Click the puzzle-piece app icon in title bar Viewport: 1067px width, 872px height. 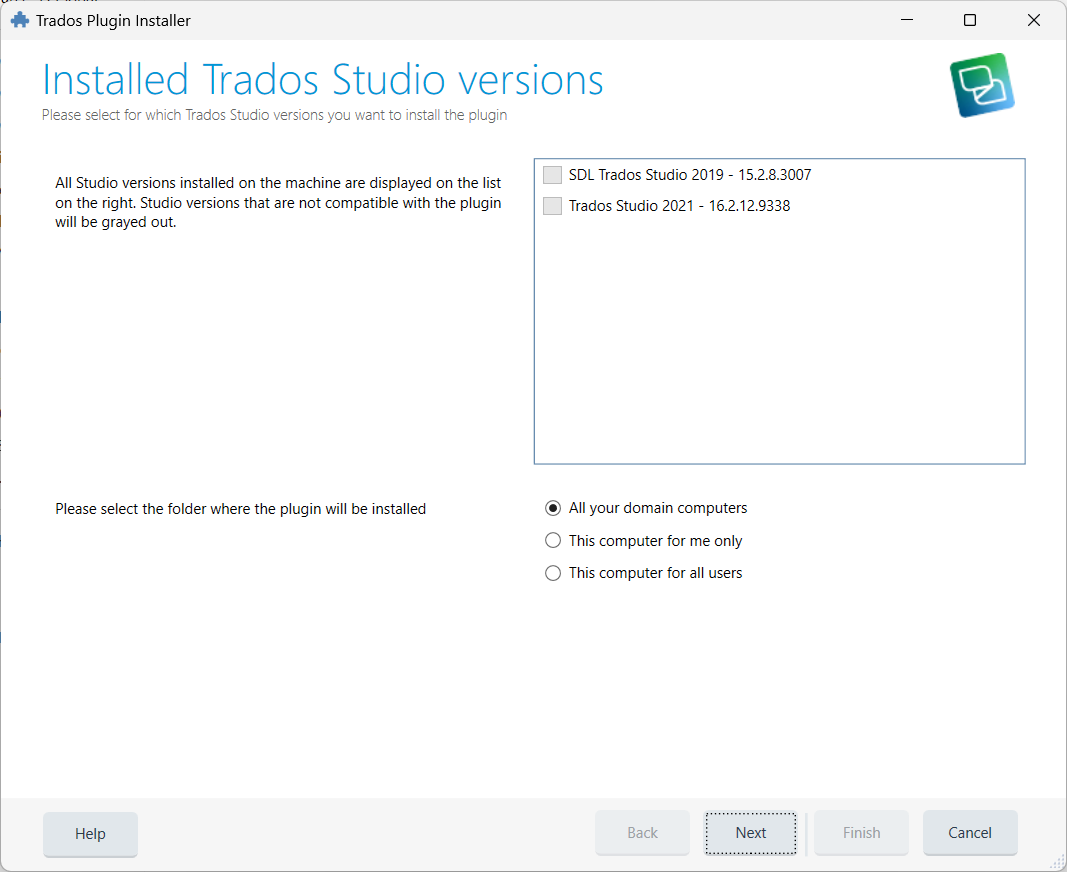pyautogui.click(x=20, y=20)
